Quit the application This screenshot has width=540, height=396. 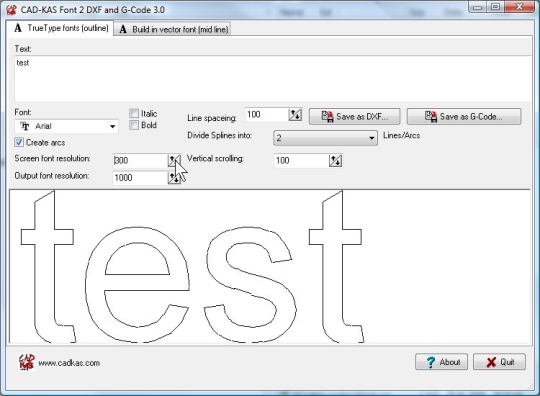[499, 362]
